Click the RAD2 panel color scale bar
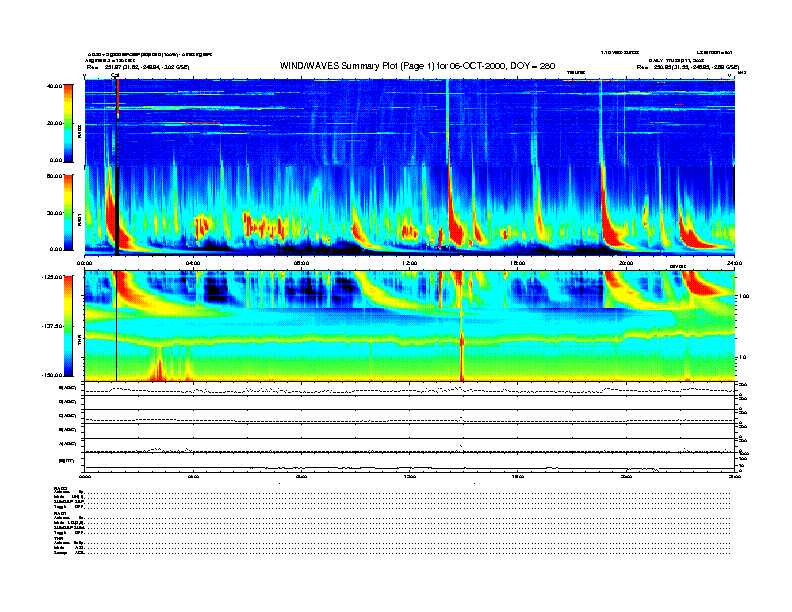Screen dimensions: 792x612 pos(68,123)
